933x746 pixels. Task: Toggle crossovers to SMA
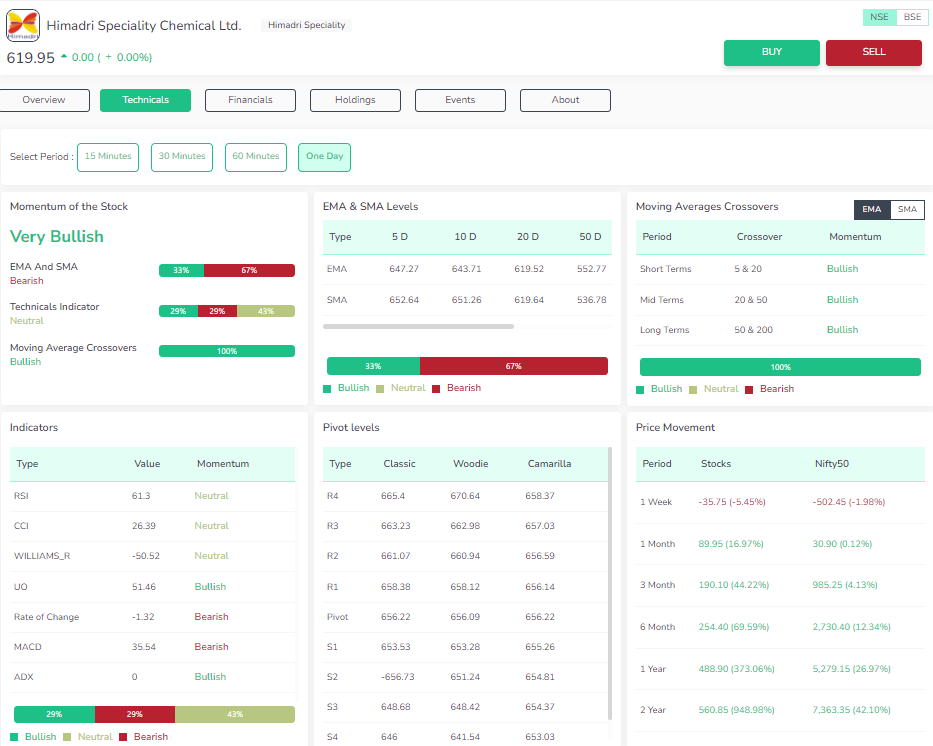907,209
